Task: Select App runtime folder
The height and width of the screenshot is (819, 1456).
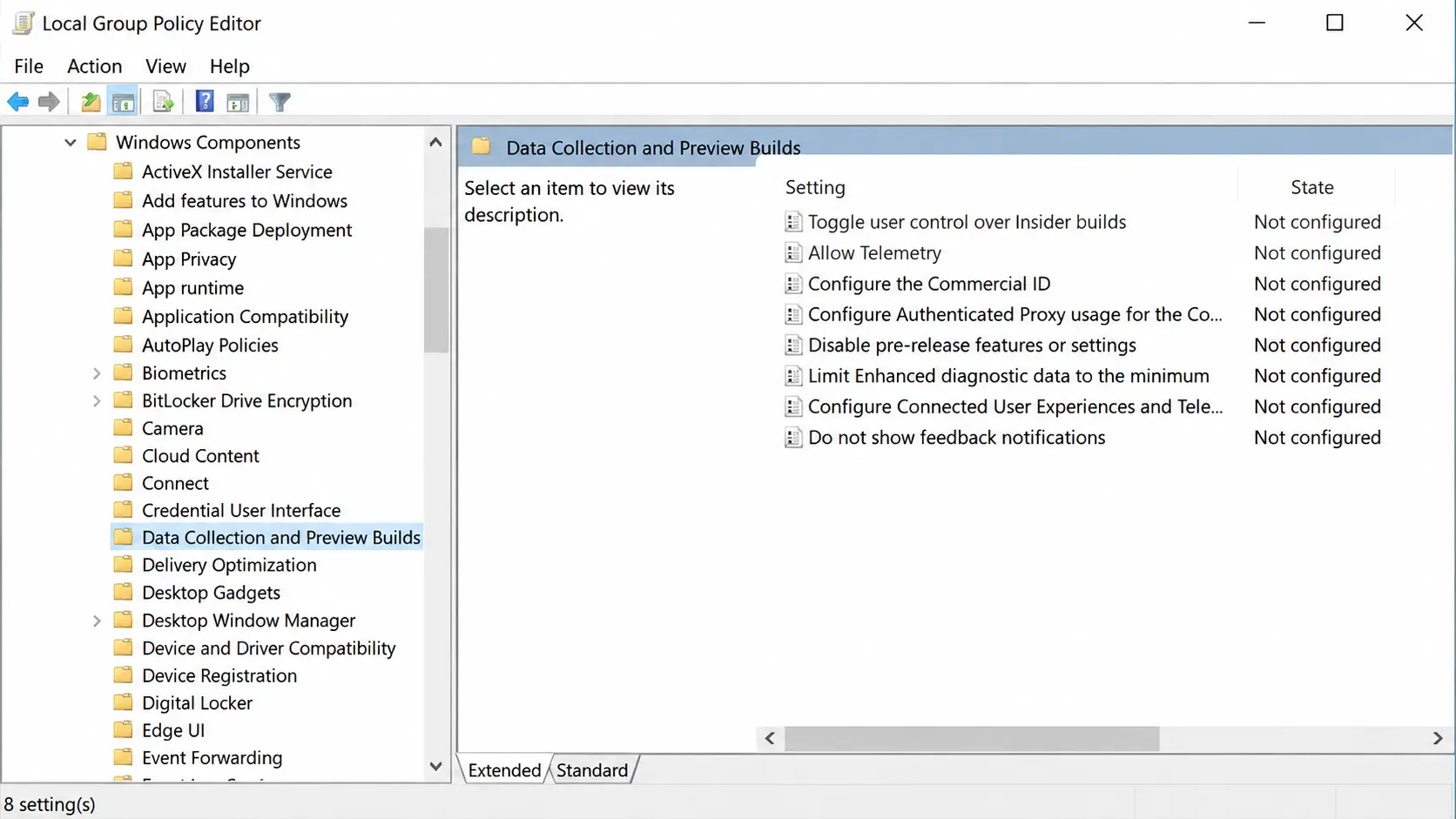Action: pyautogui.click(x=192, y=288)
